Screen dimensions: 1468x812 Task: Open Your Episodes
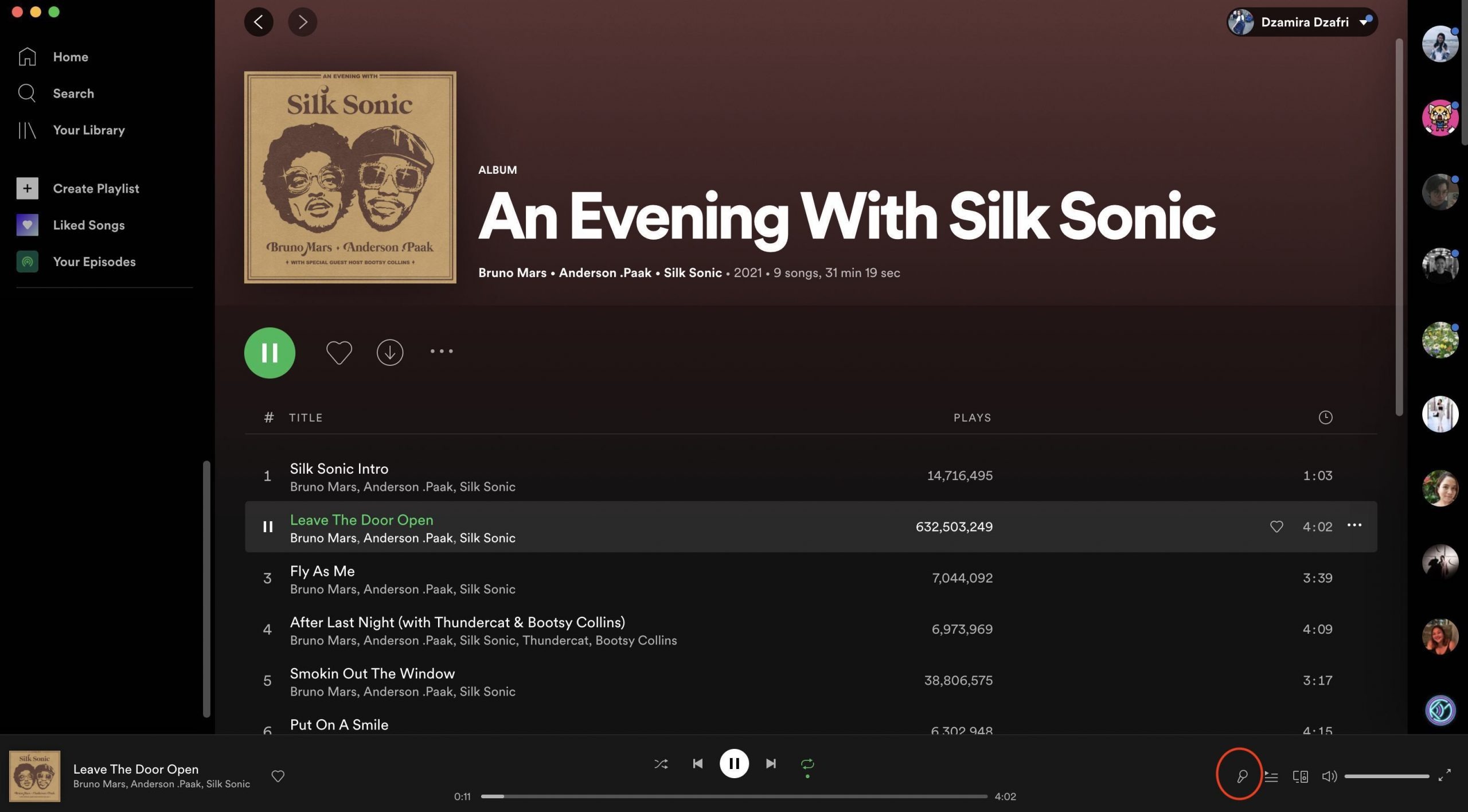[76, 262]
